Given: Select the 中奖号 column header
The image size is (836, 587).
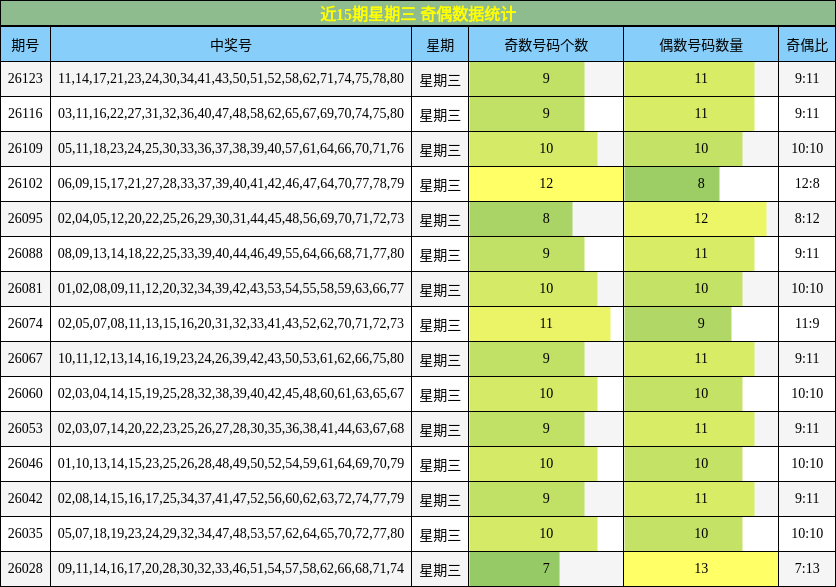Looking at the screenshot, I should tap(231, 45).
